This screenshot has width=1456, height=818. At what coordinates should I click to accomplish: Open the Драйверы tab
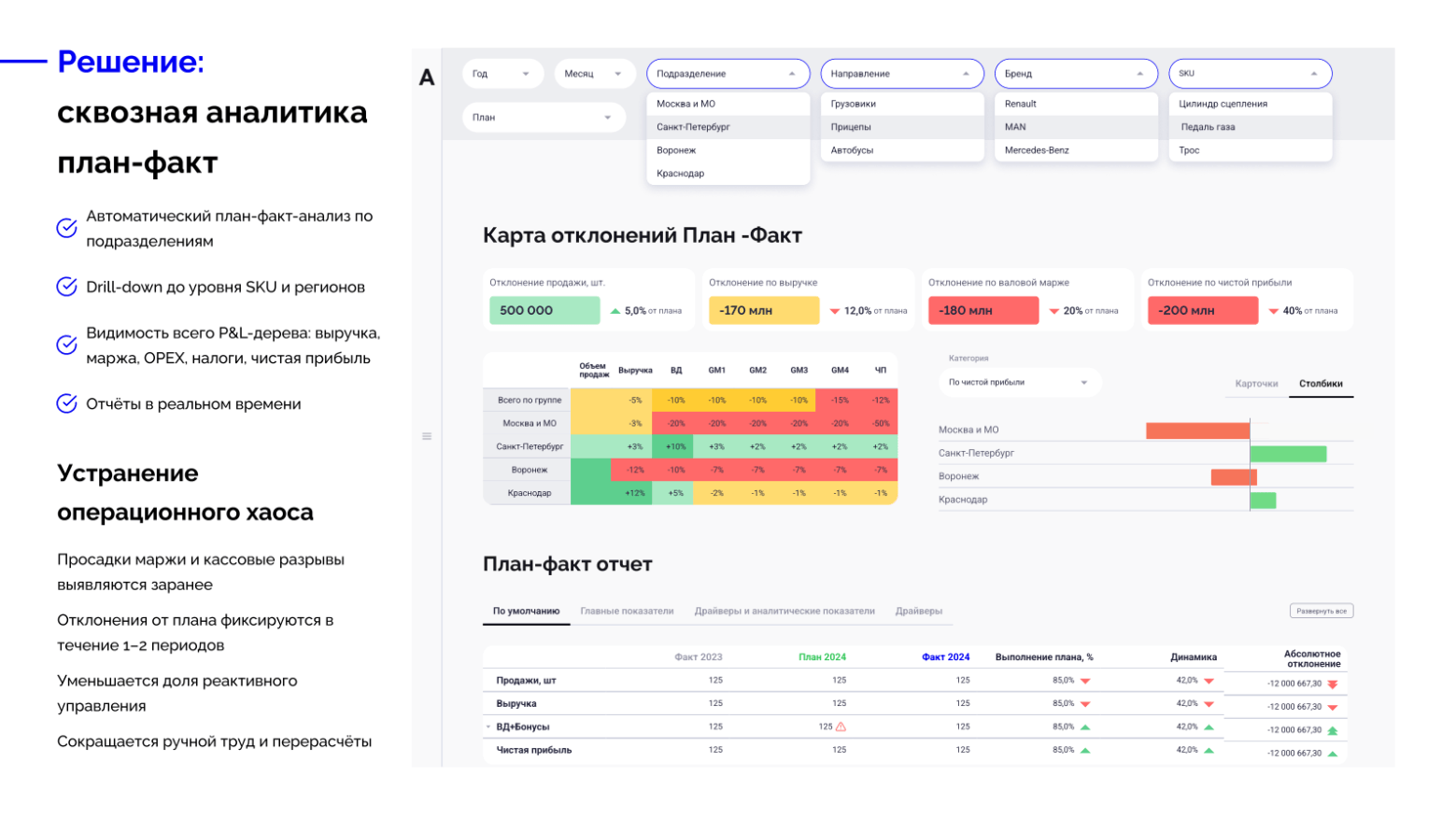pos(919,612)
